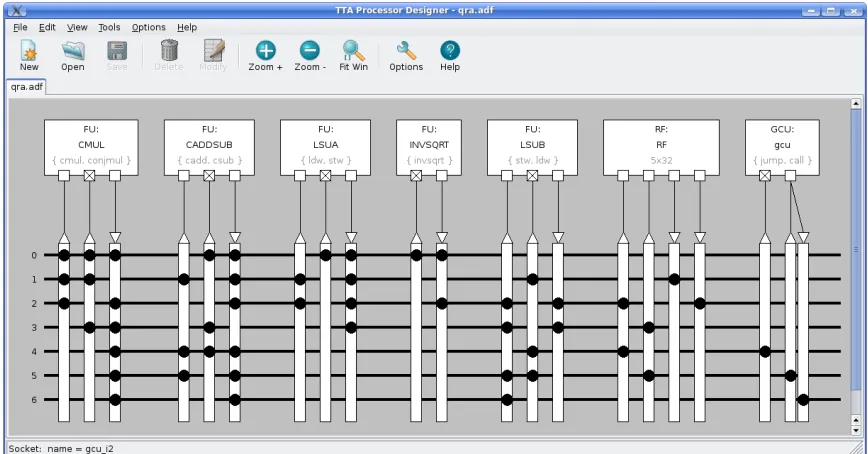Click the crossed trigger port on LSUB
This screenshot has width=868, height=454.
532,176
